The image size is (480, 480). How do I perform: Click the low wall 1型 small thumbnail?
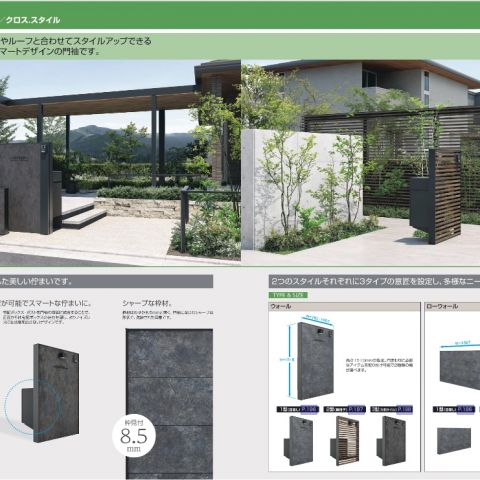click(x=454, y=441)
